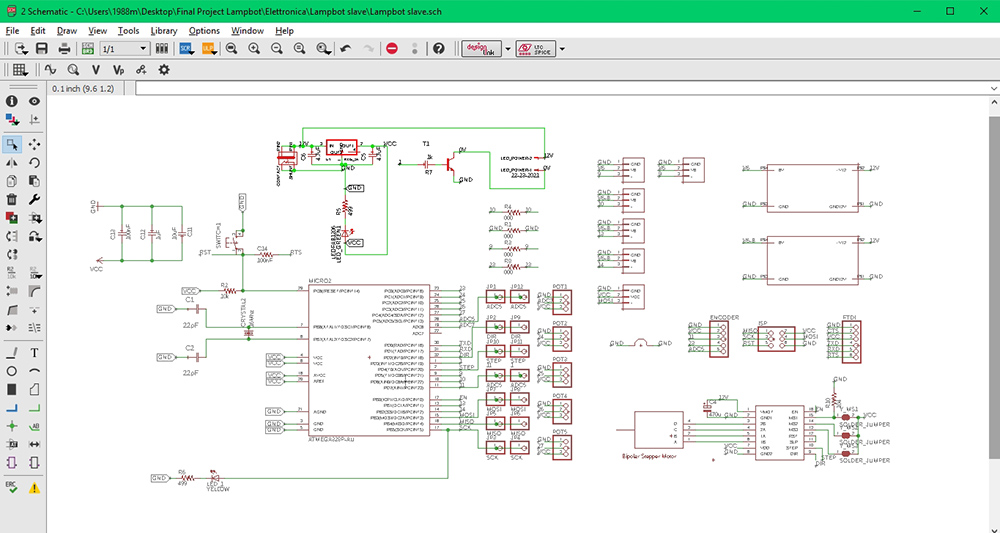This screenshot has width=1000, height=533.
Task: Open the Tools menu
Action: click(x=128, y=31)
